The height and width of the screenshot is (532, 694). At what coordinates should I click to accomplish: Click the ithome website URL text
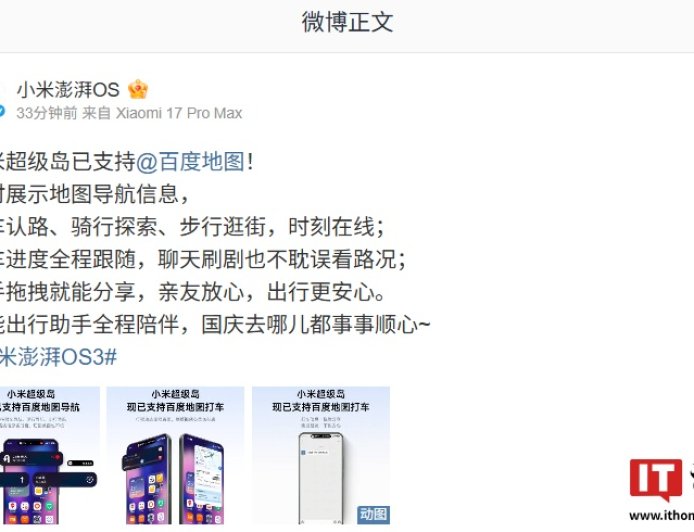point(661,516)
